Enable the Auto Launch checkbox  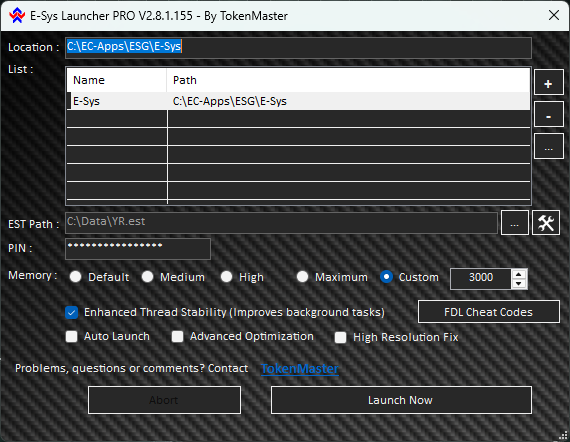tap(72, 336)
